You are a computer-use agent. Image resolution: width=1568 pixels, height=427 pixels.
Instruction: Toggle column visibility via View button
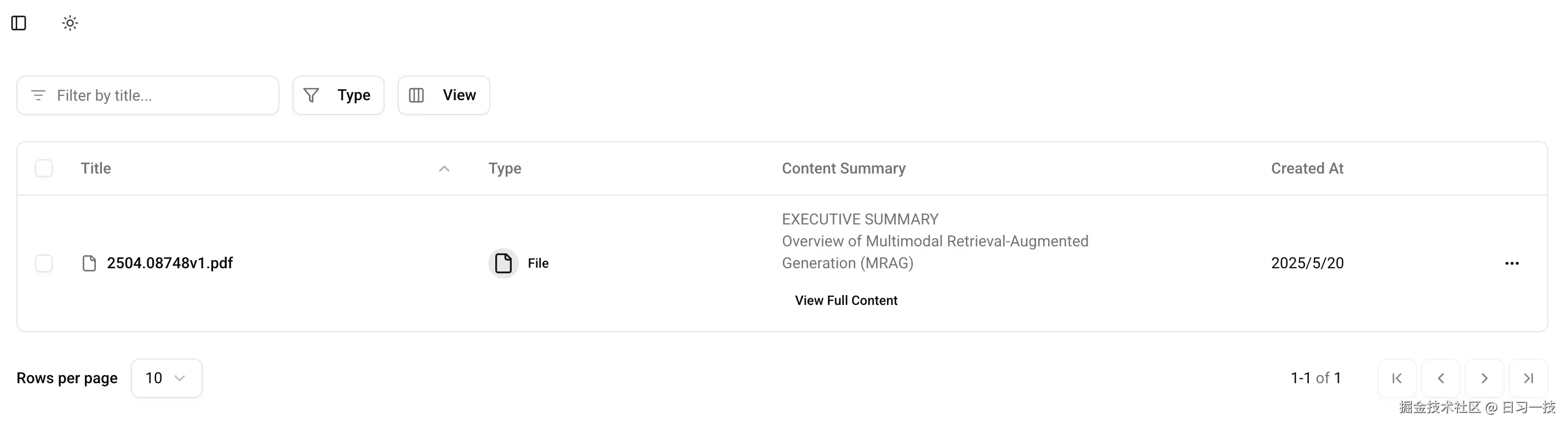tap(444, 95)
